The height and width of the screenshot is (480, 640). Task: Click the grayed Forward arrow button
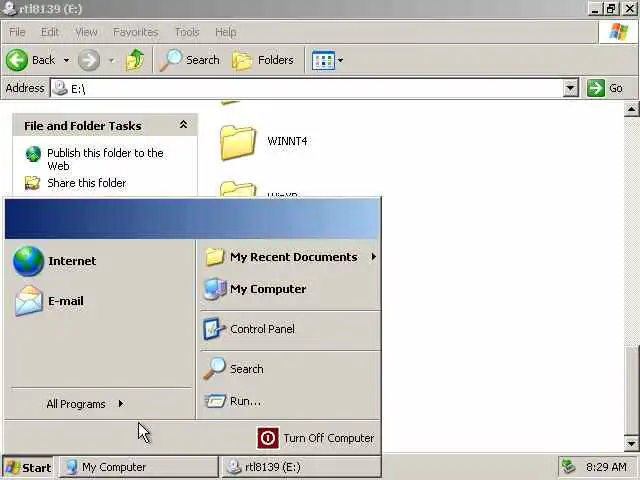[89, 60]
